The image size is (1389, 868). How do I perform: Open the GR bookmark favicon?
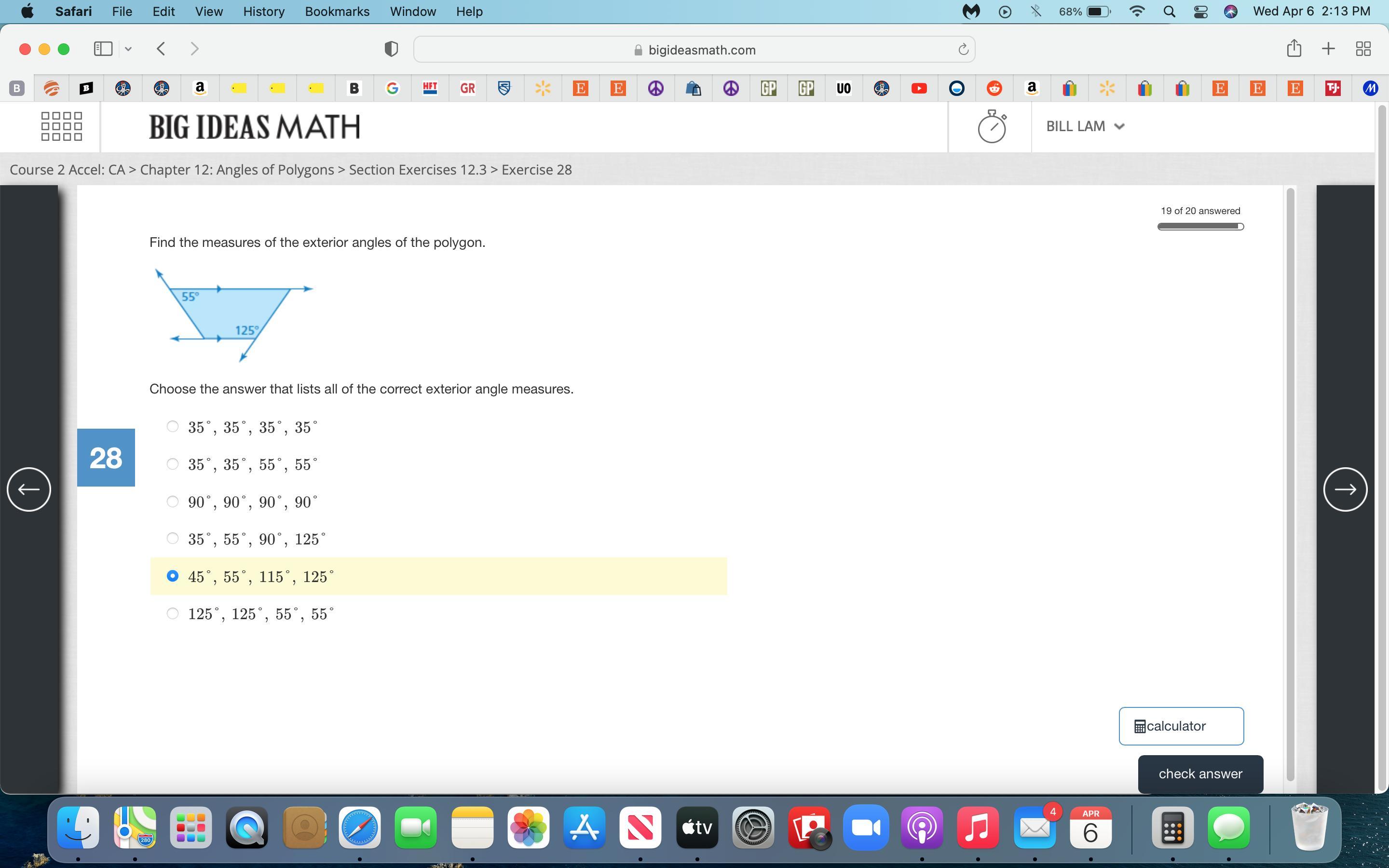point(467,88)
